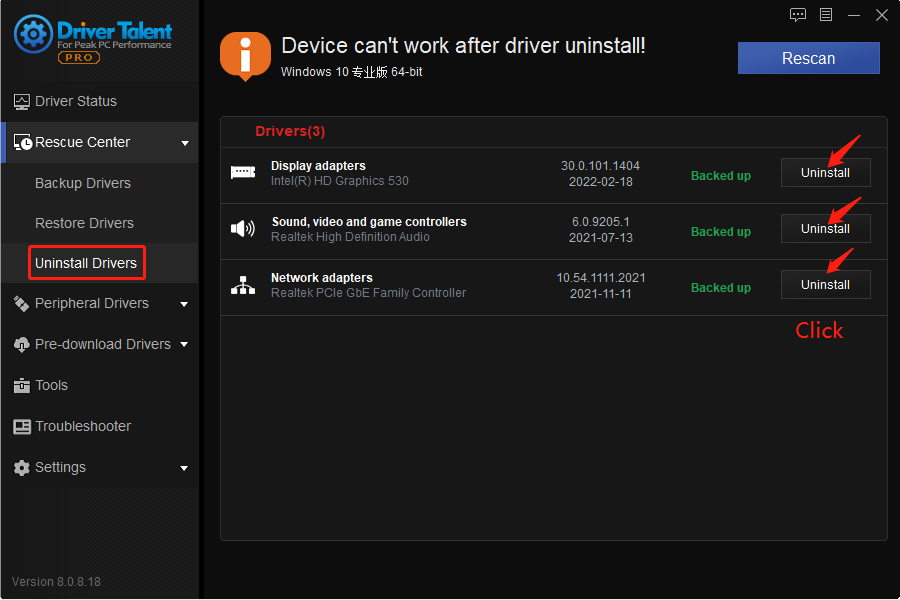This screenshot has width=900, height=600.
Task: Click the PRO badge under logo
Action: (79, 57)
